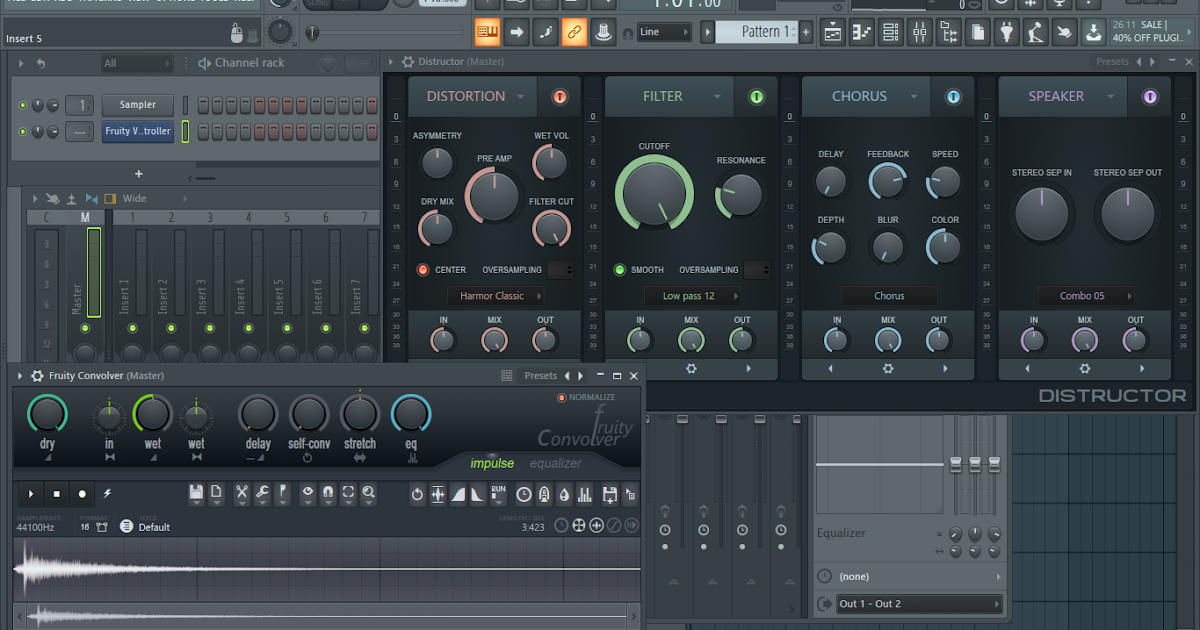The height and width of the screenshot is (630, 1200).
Task: Select the Sampler channel button
Action: coord(137,105)
